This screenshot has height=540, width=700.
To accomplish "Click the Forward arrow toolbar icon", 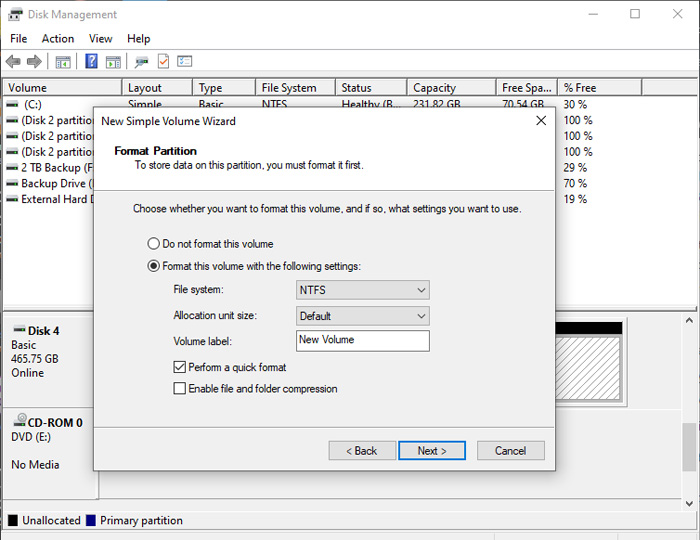I will pyautogui.click(x=34, y=61).
